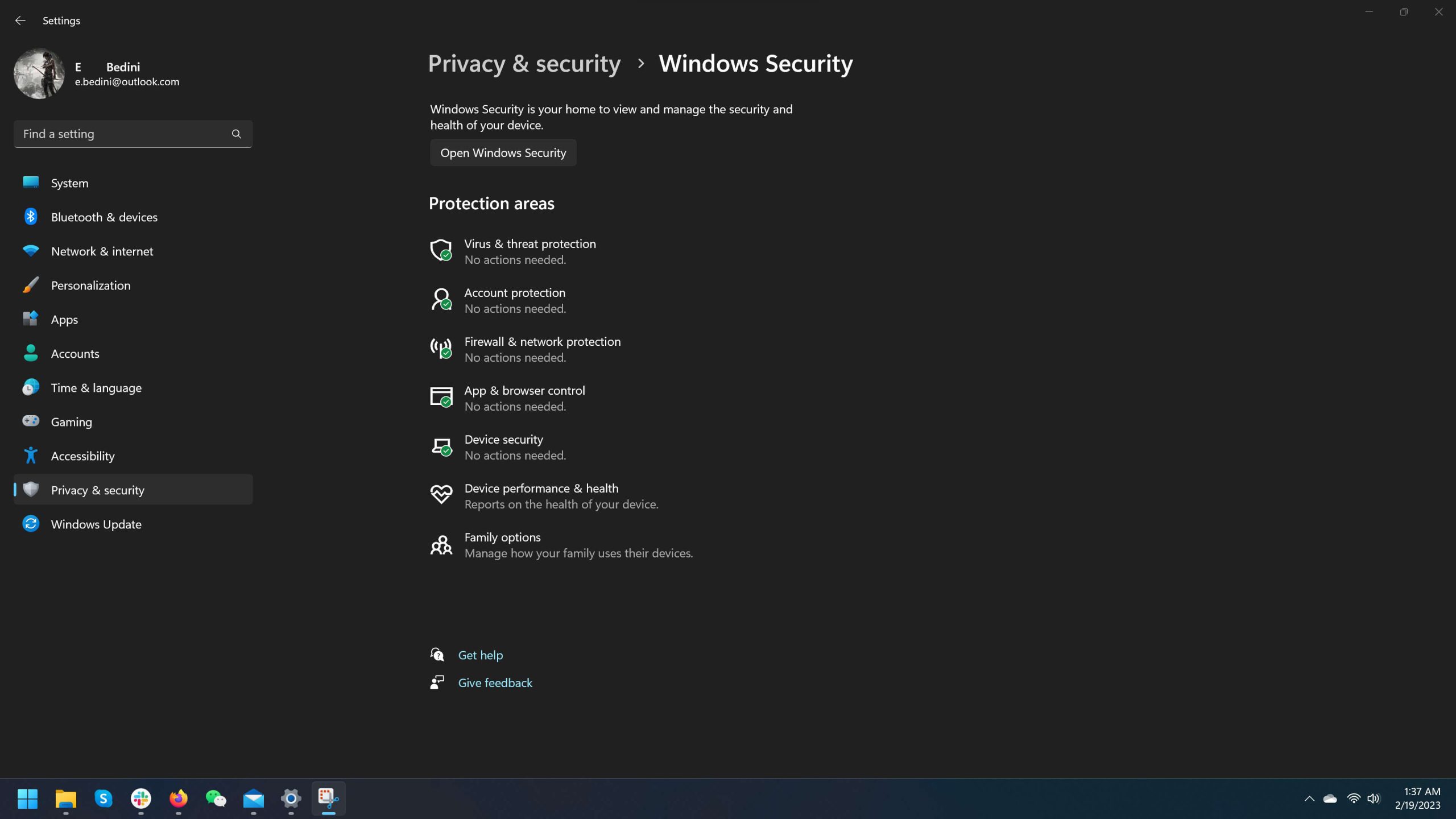Open the user profile picture
The height and width of the screenshot is (819, 1456).
pyautogui.click(x=39, y=74)
